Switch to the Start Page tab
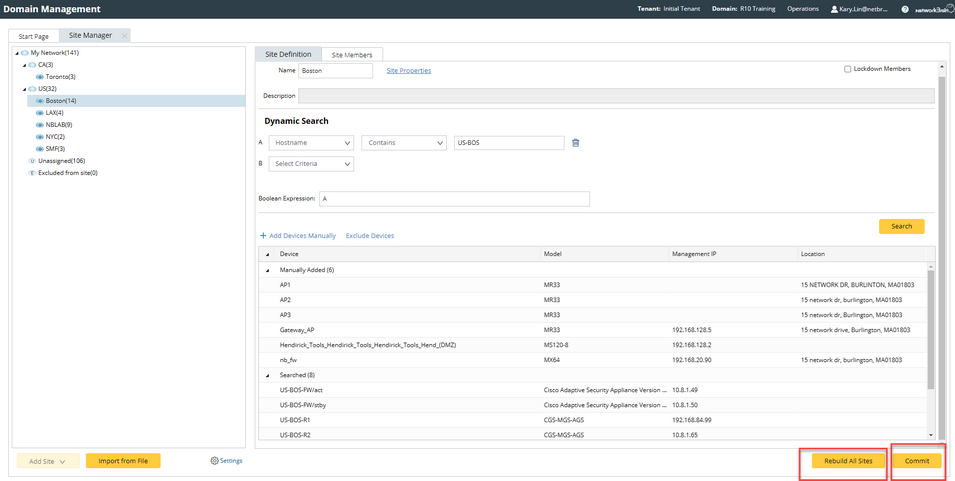Screen dimensions: 955x481 34,36
